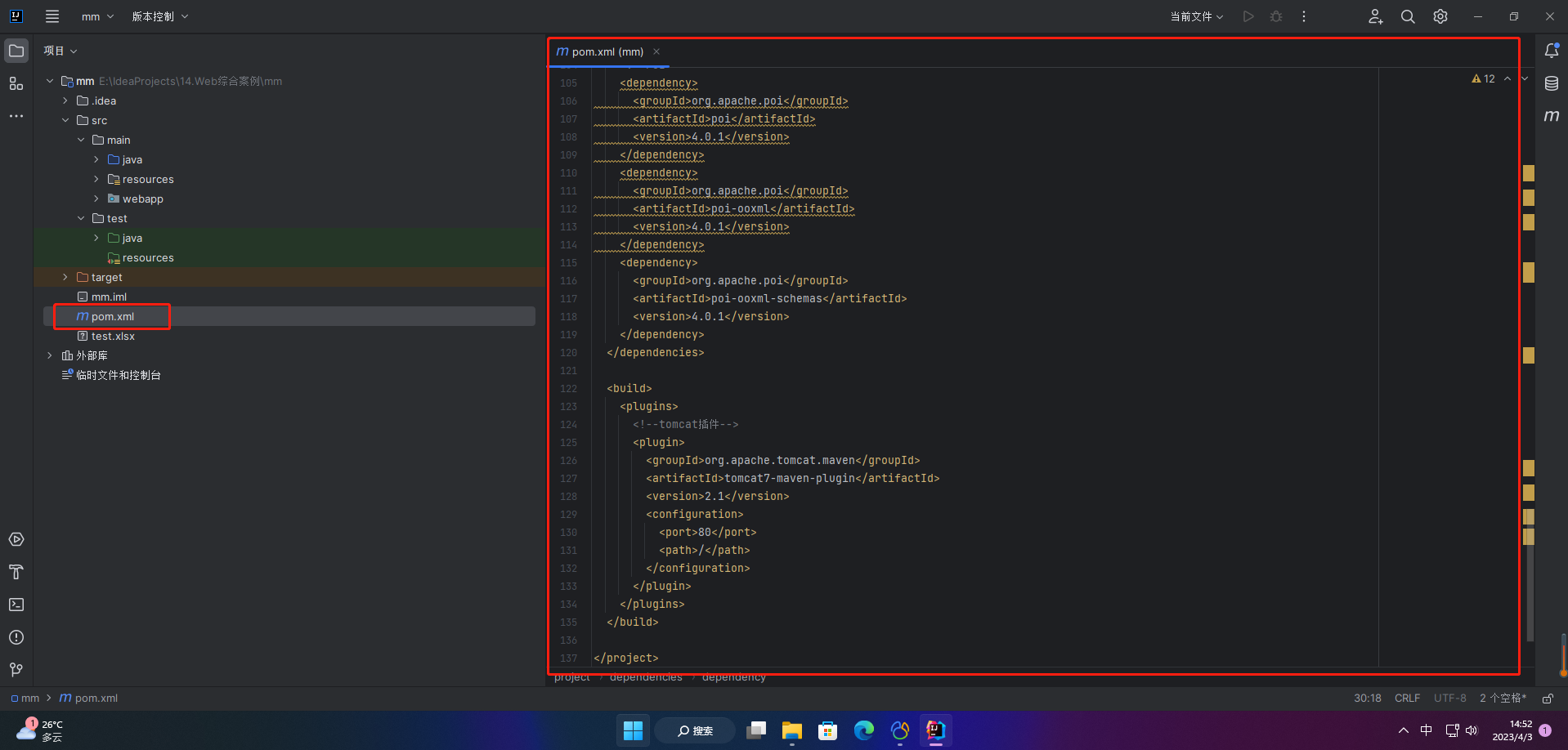Expand the .idea folder

coord(65,100)
